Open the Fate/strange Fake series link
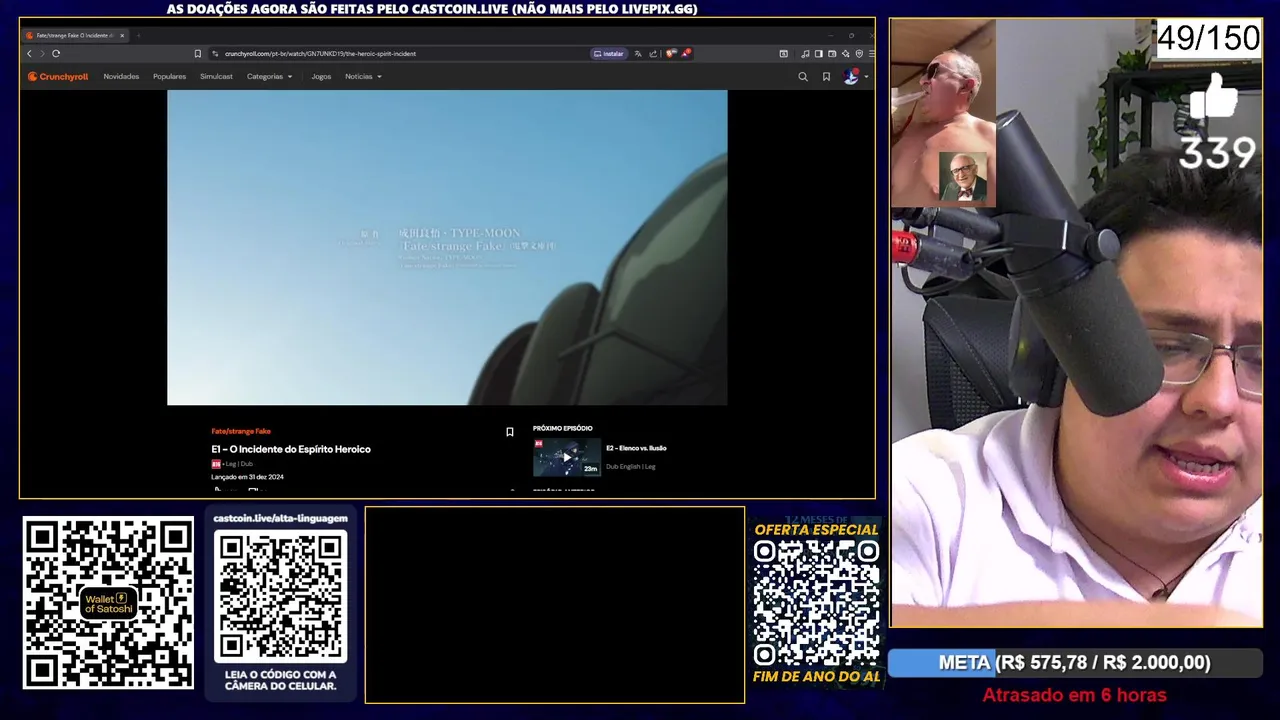 (241, 431)
